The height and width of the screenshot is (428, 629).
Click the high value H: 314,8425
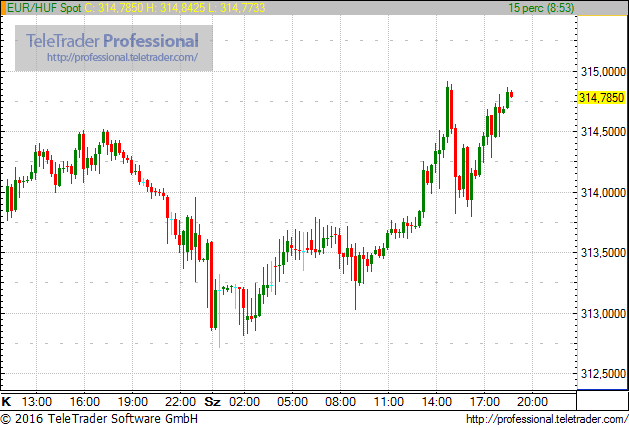175,8
